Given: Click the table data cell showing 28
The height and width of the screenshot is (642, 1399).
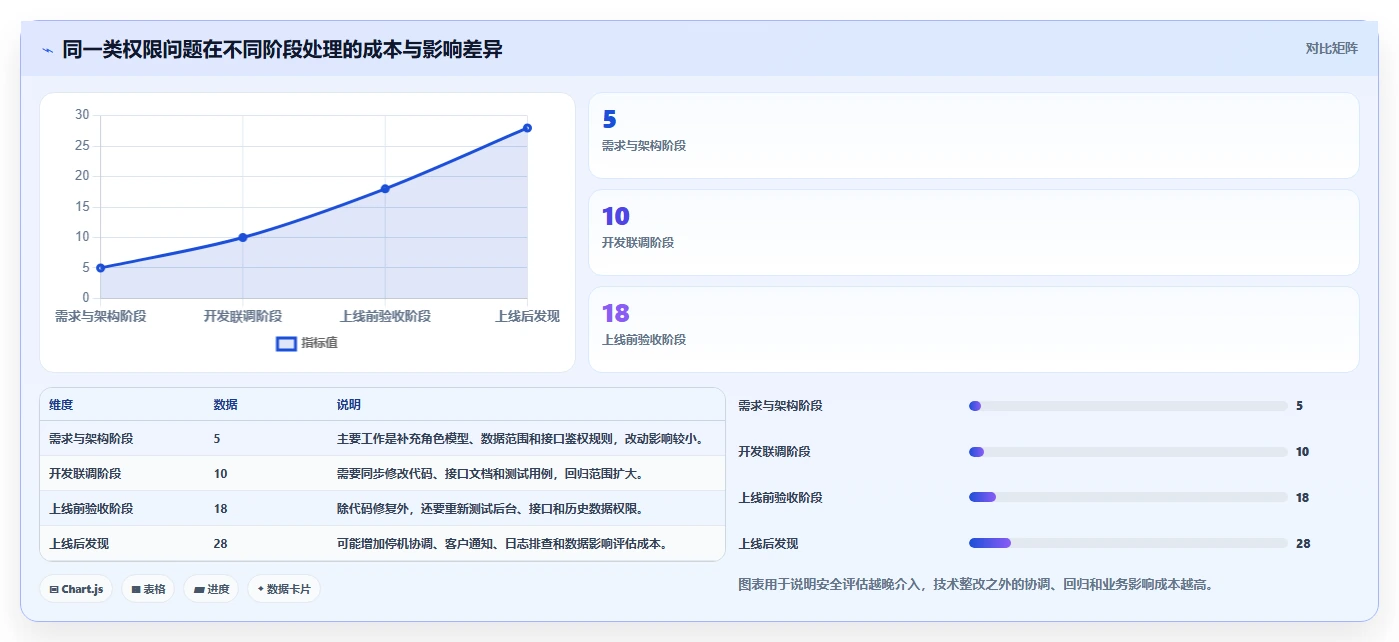Looking at the screenshot, I should (x=220, y=544).
